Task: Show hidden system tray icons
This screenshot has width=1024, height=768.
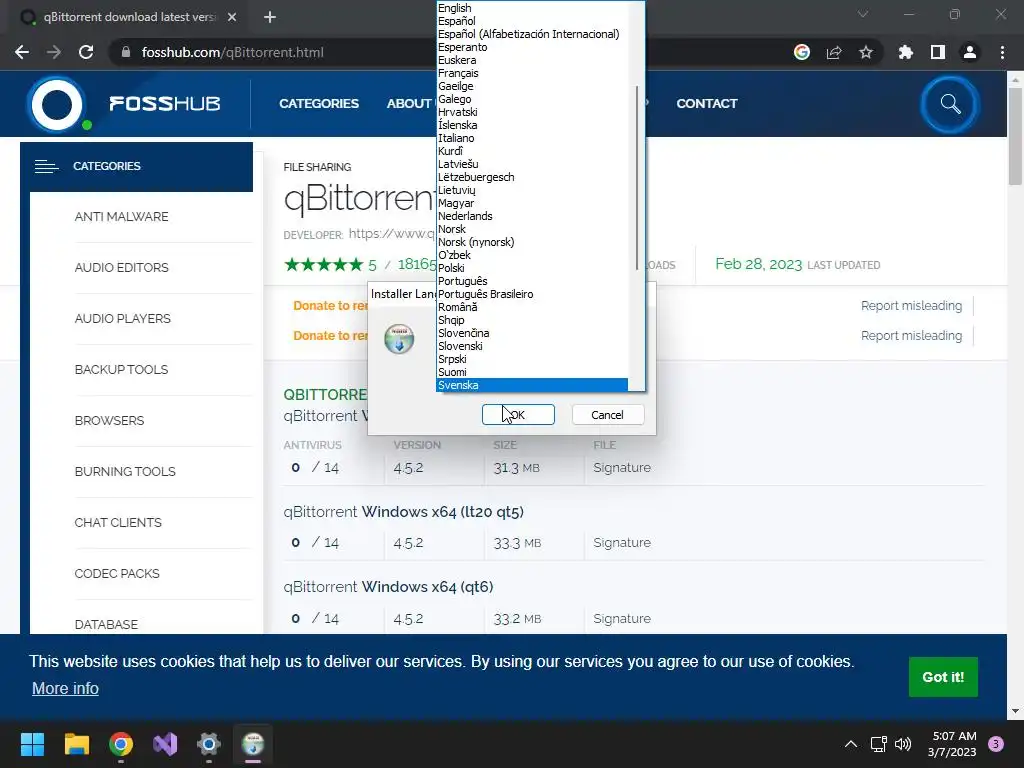Action: pos(851,744)
